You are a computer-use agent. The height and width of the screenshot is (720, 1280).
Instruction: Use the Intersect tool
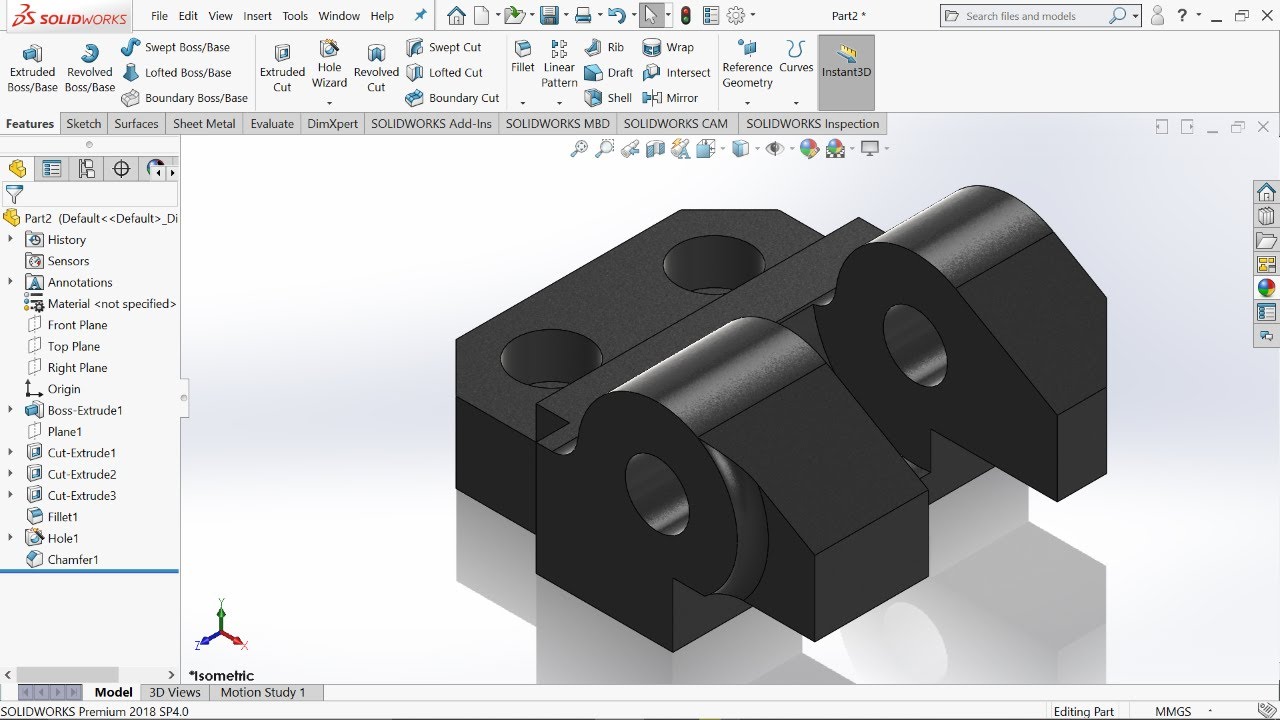coord(676,73)
